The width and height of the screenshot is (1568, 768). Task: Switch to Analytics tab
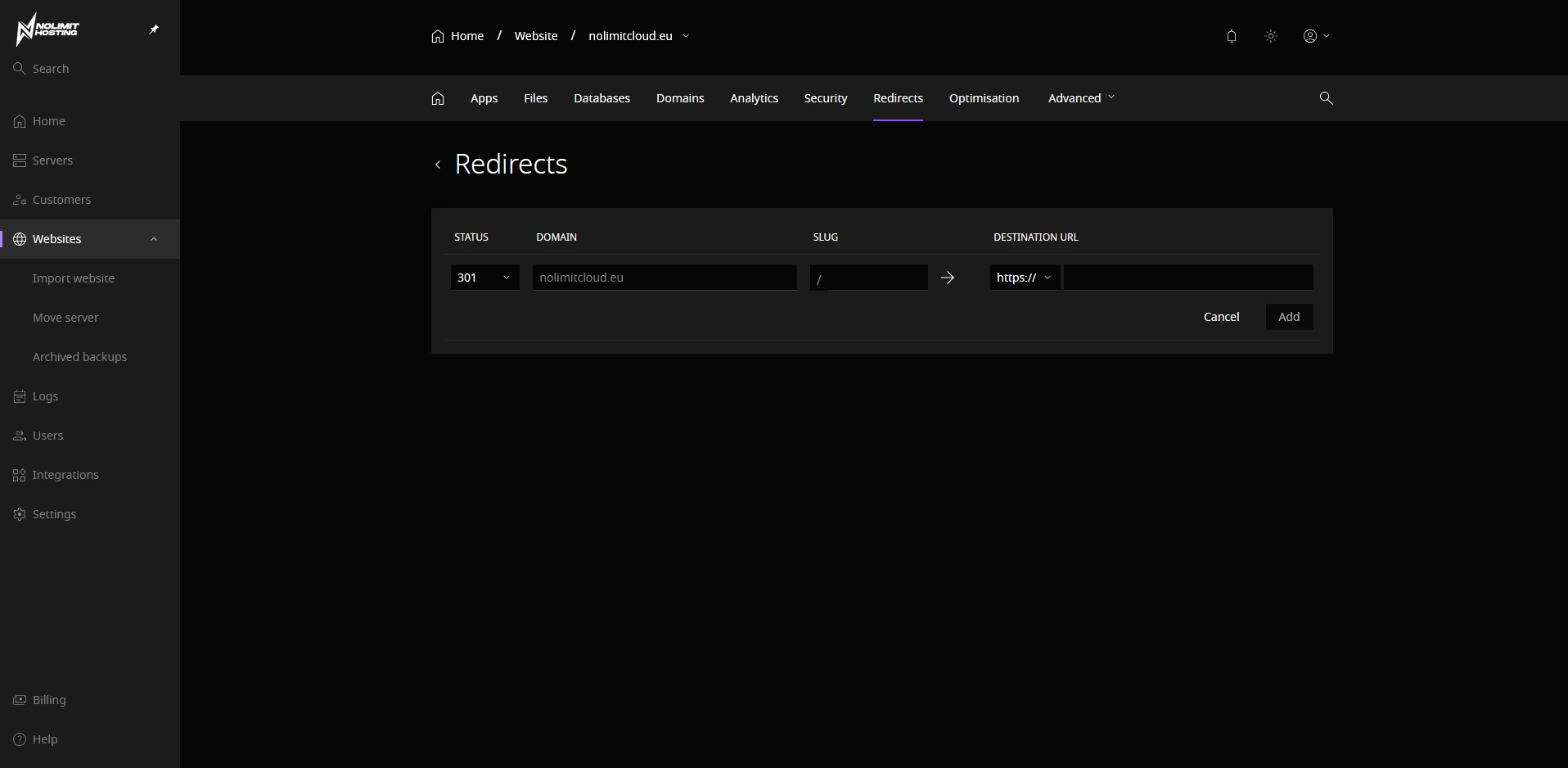[755, 98]
